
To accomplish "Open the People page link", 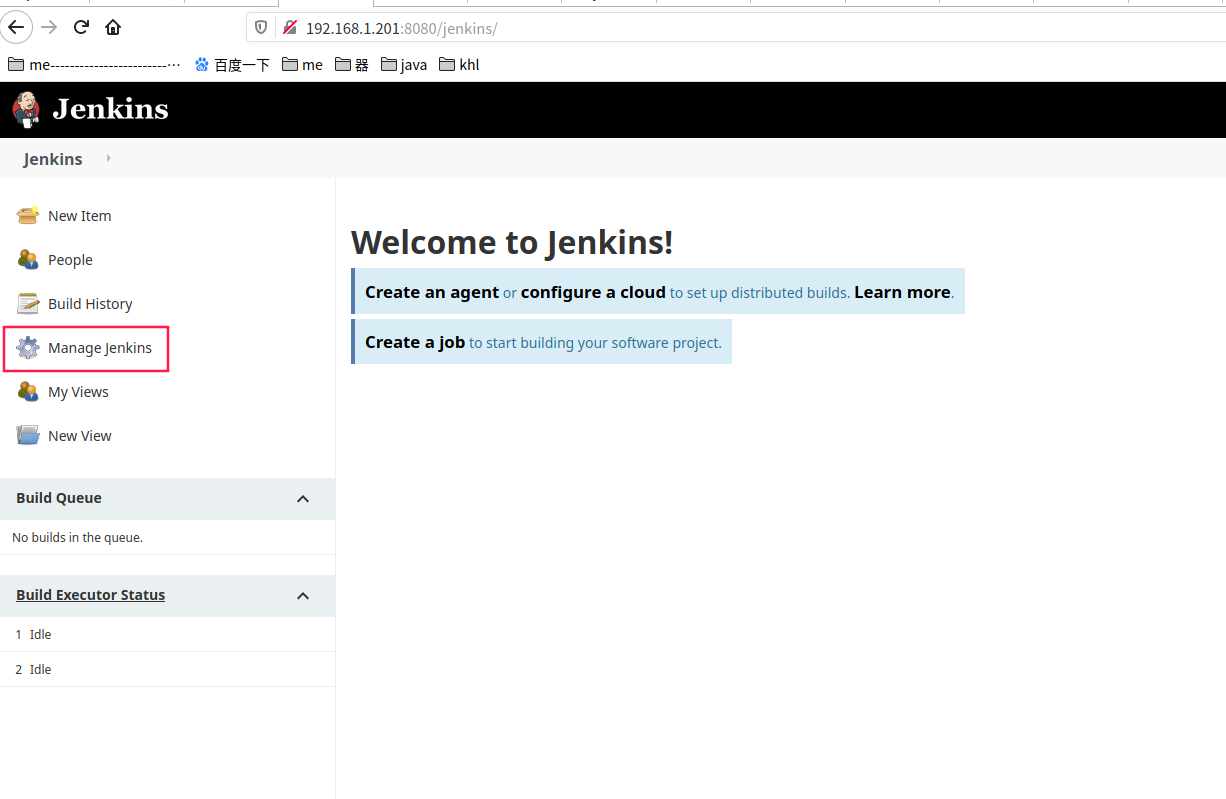I will coord(70,260).
